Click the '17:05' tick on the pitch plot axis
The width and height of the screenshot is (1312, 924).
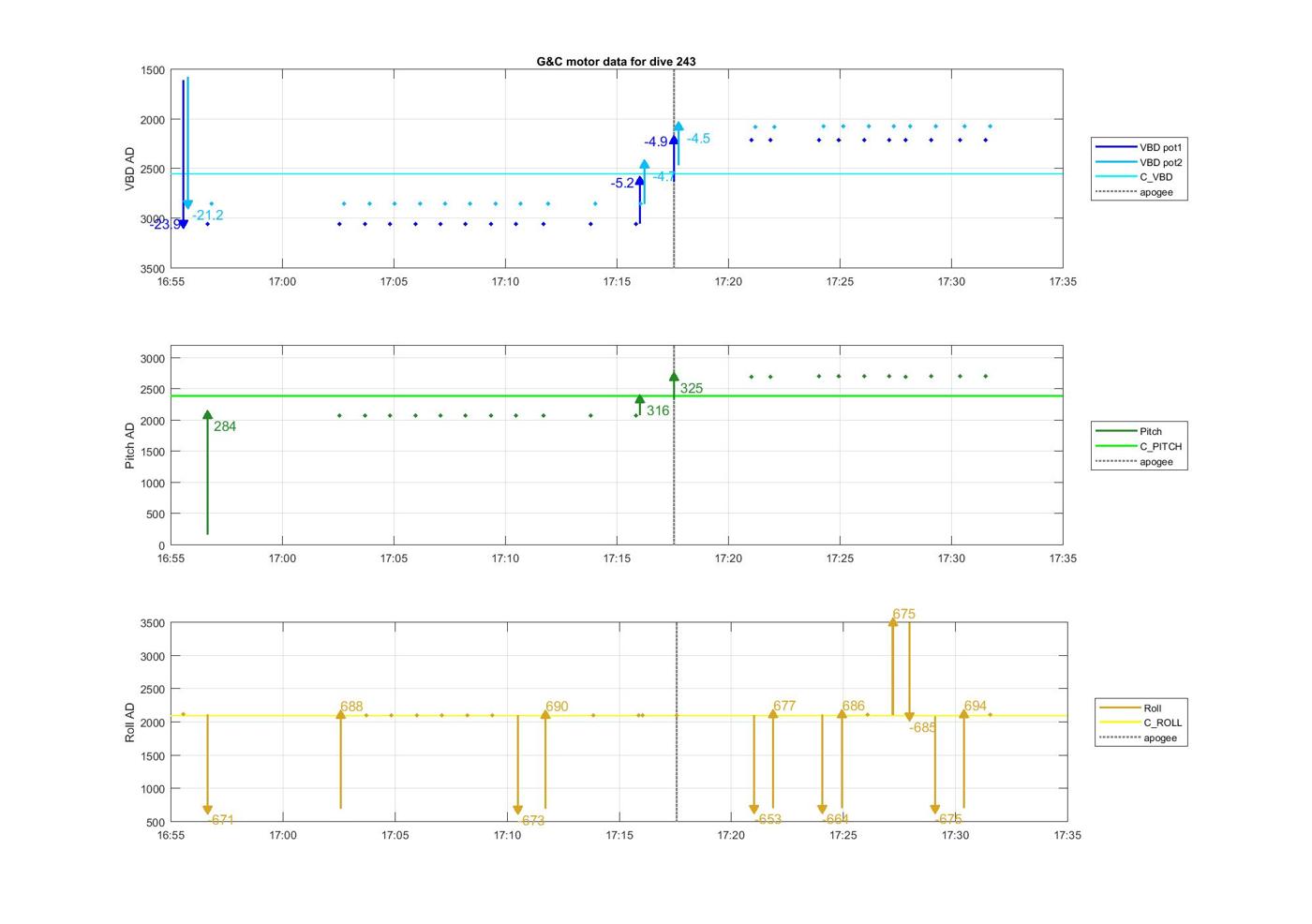[394, 559]
